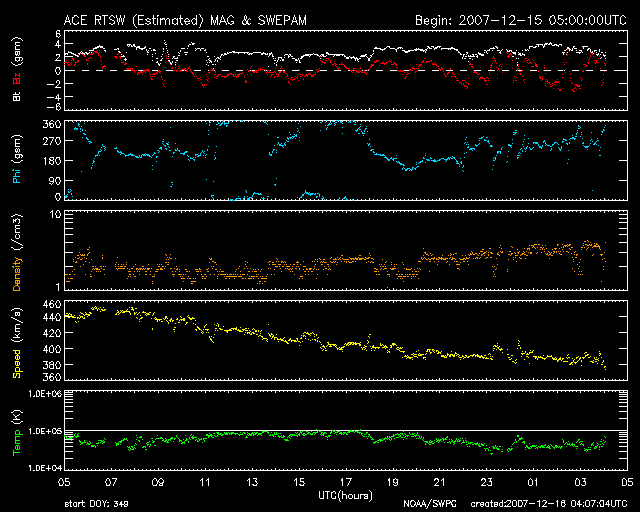Image resolution: width=640 pixels, height=512 pixels.
Task: Click the 'created:2007-12-16 04:07:04UTC' timestamp
Action: pyautogui.click(x=549, y=504)
